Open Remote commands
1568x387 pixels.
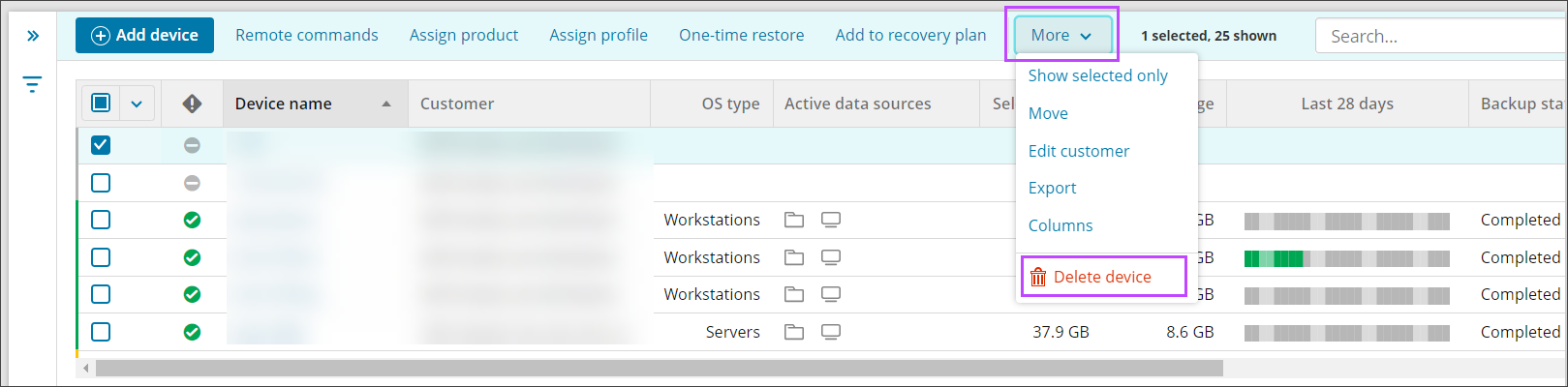[306, 36]
